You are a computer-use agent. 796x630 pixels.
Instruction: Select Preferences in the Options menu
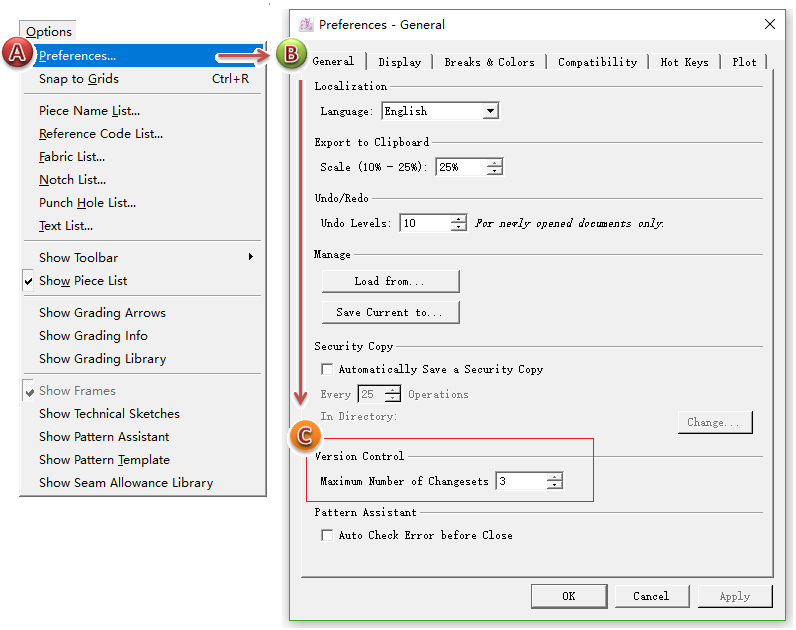click(x=78, y=56)
